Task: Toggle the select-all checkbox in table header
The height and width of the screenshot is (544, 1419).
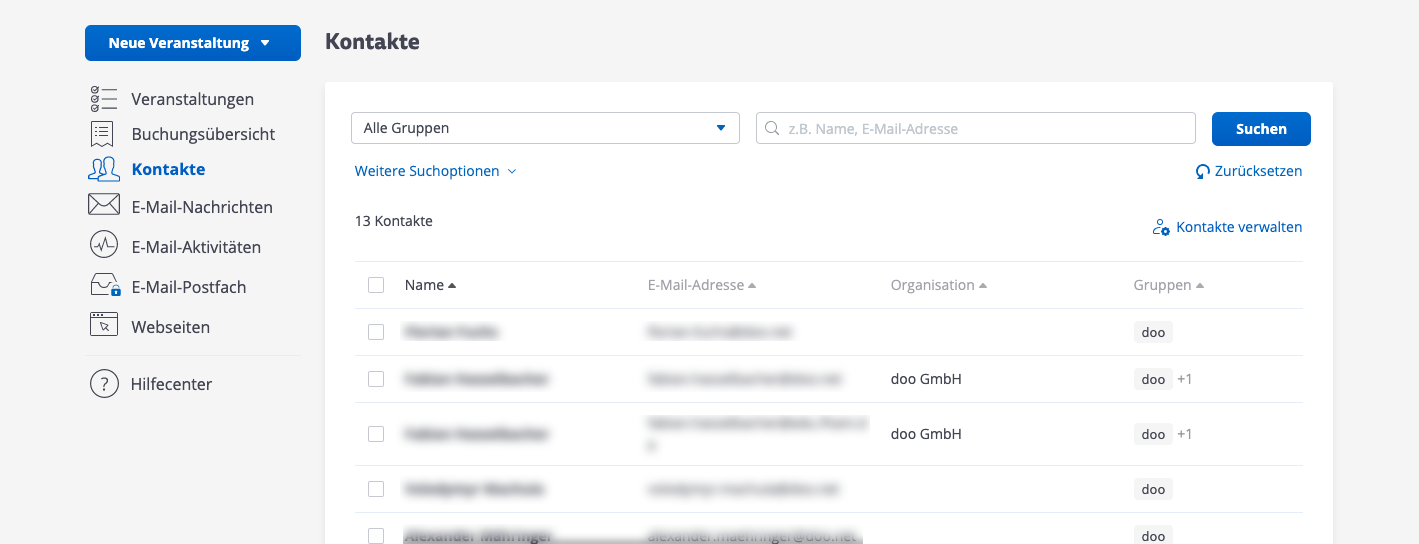Action: (376, 285)
